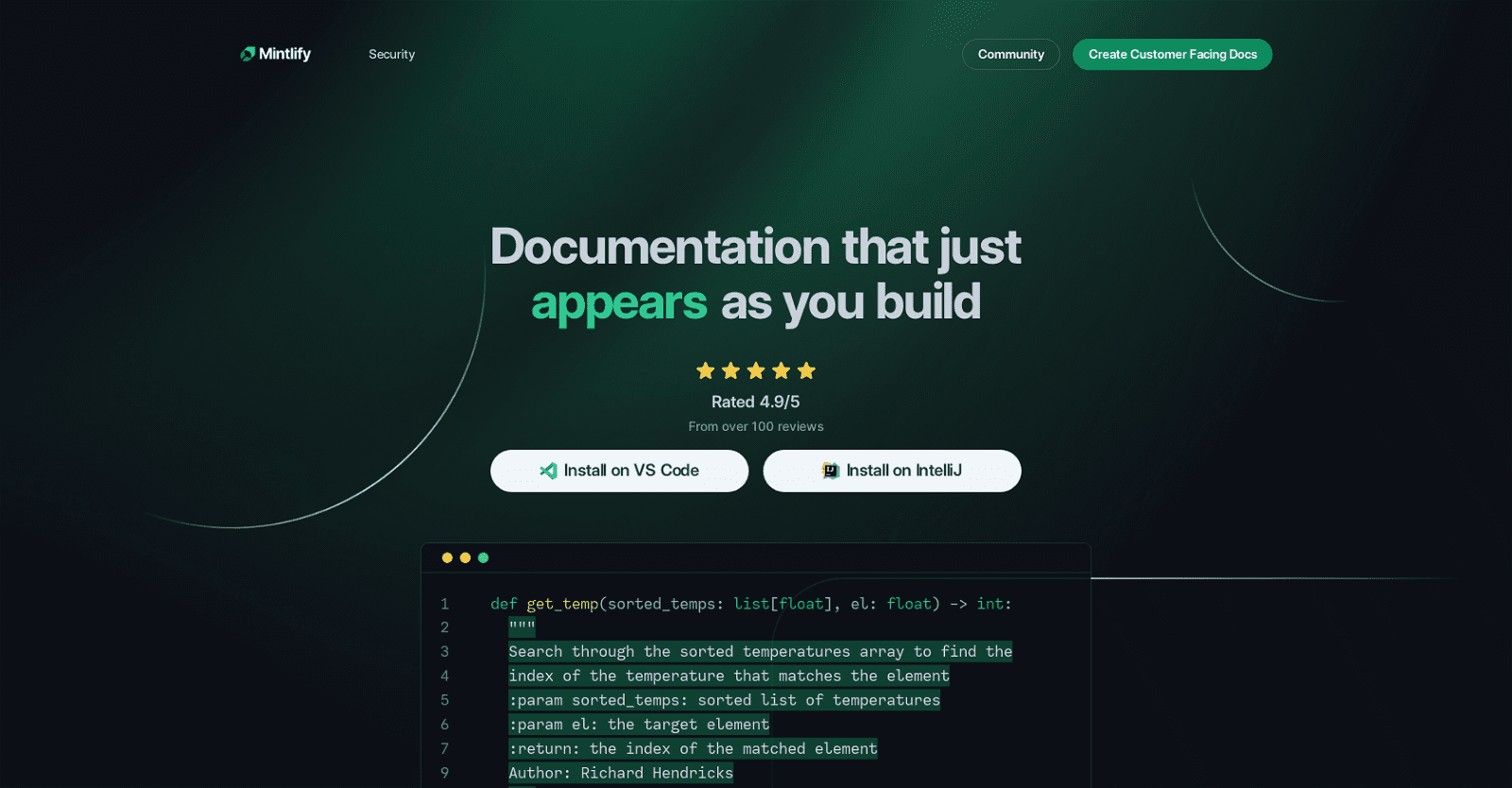Click line 'index of the temperature that matches'
This screenshot has height=788, width=1512.
729,676
